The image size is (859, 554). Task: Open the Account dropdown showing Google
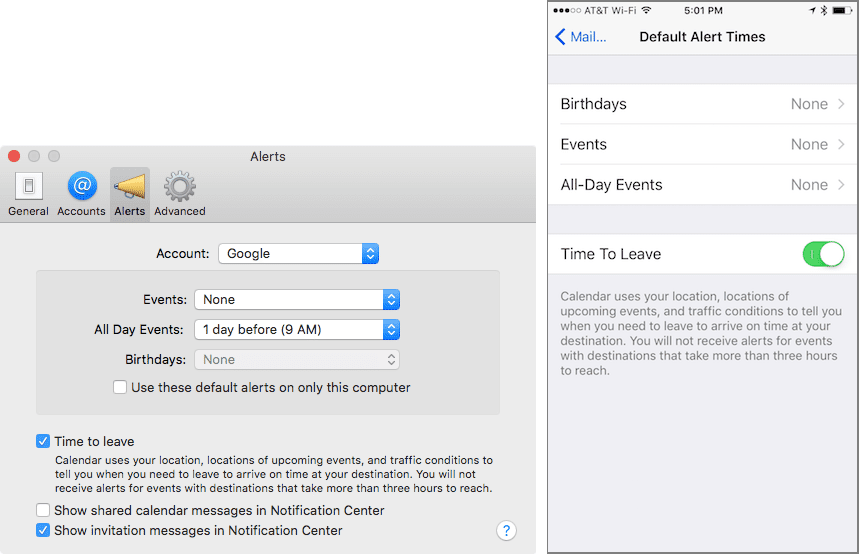click(299, 254)
